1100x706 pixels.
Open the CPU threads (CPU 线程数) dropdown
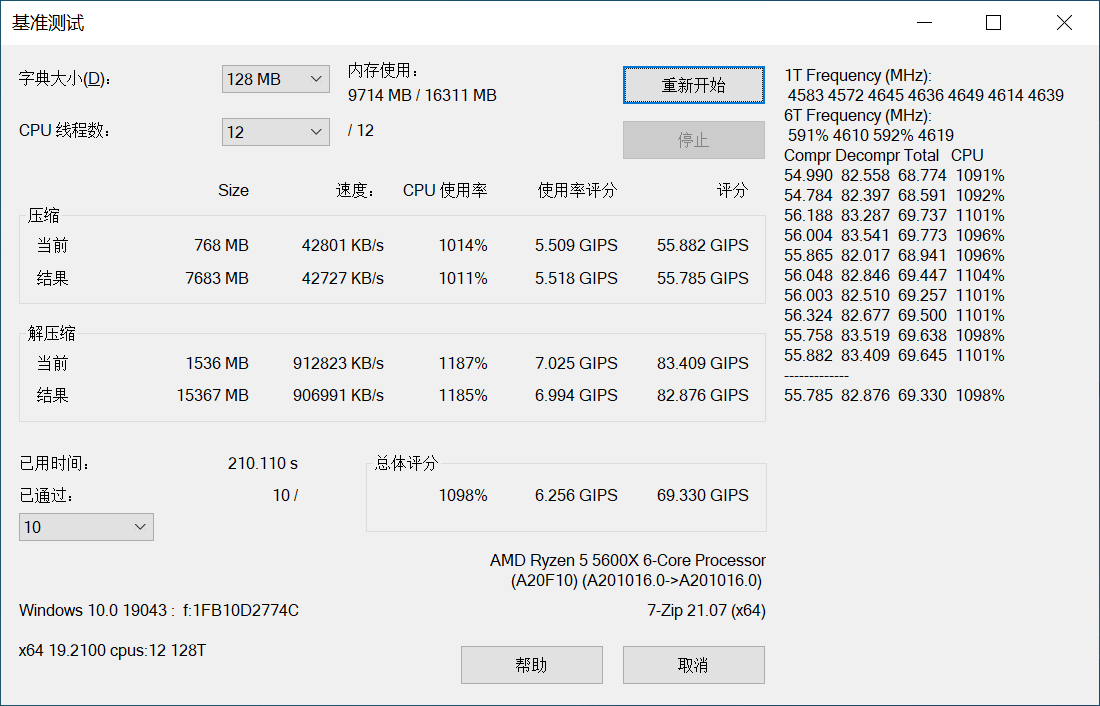point(275,131)
